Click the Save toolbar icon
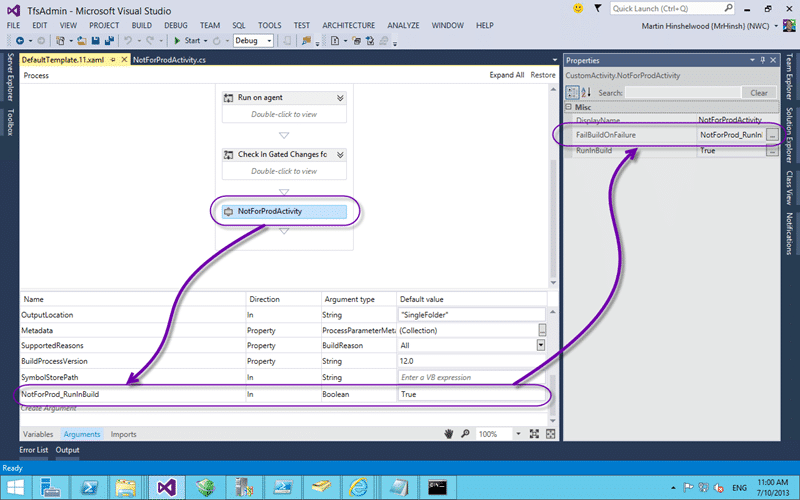Image resolution: width=800 pixels, height=500 pixels. pyautogui.click(x=95, y=41)
